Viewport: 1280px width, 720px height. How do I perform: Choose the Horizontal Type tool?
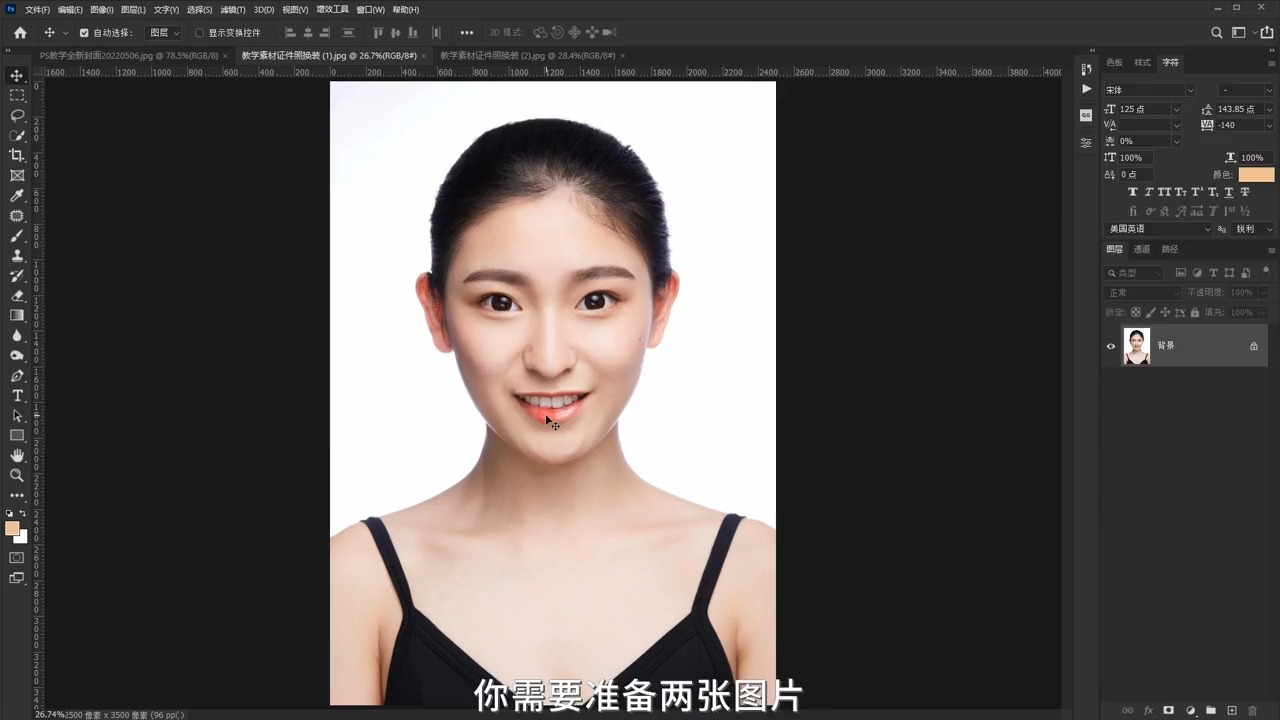pos(16,396)
